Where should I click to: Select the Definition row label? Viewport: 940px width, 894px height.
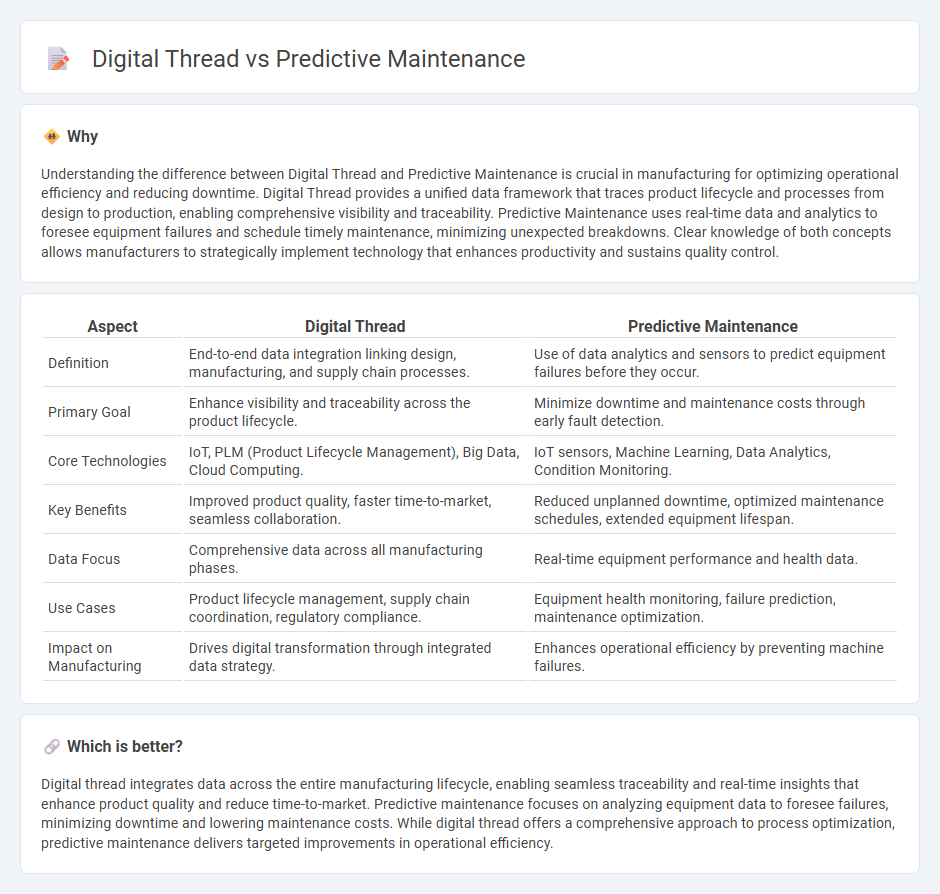coord(79,363)
